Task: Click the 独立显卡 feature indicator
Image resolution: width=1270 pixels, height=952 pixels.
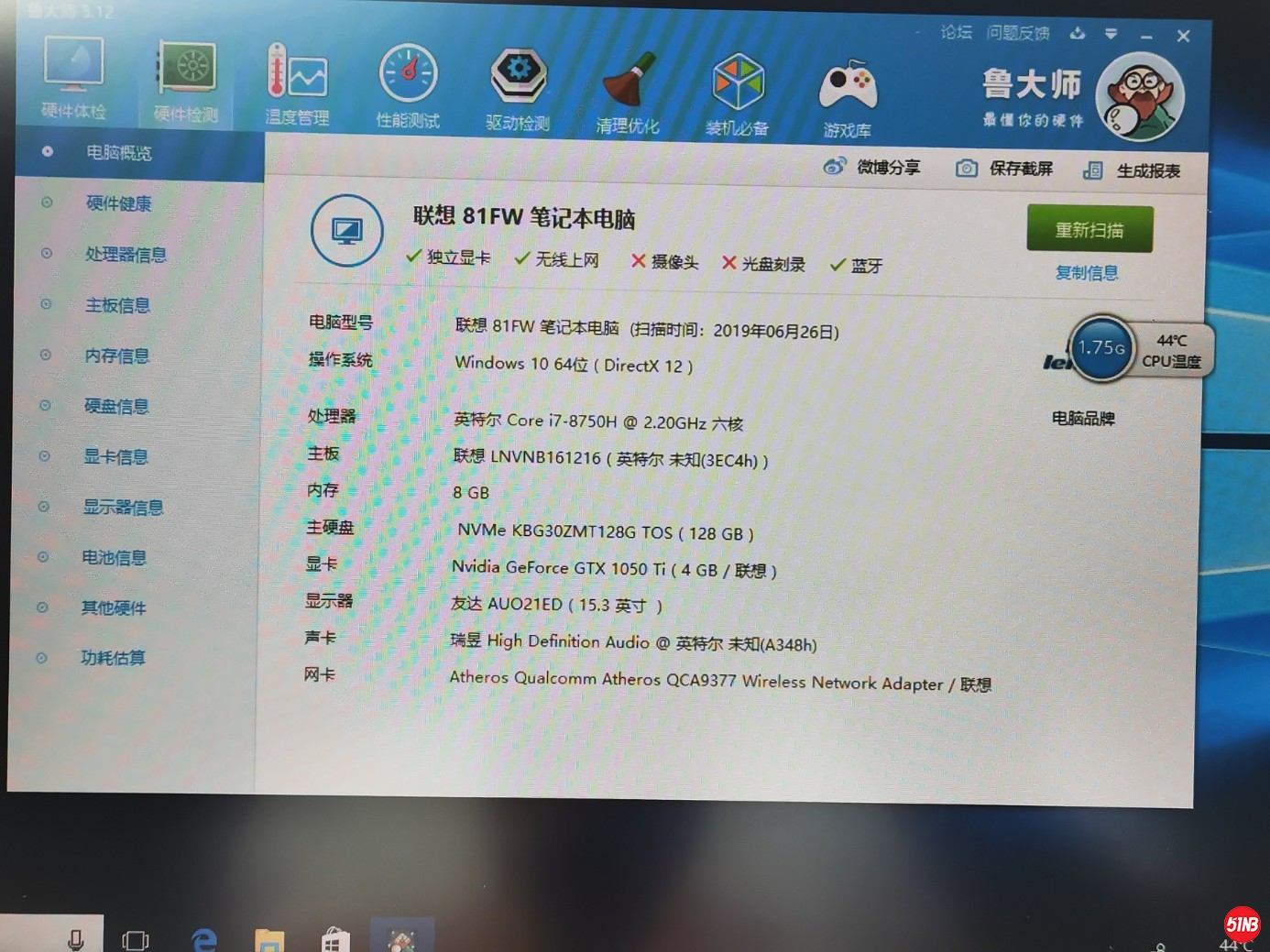Action: (448, 257)
